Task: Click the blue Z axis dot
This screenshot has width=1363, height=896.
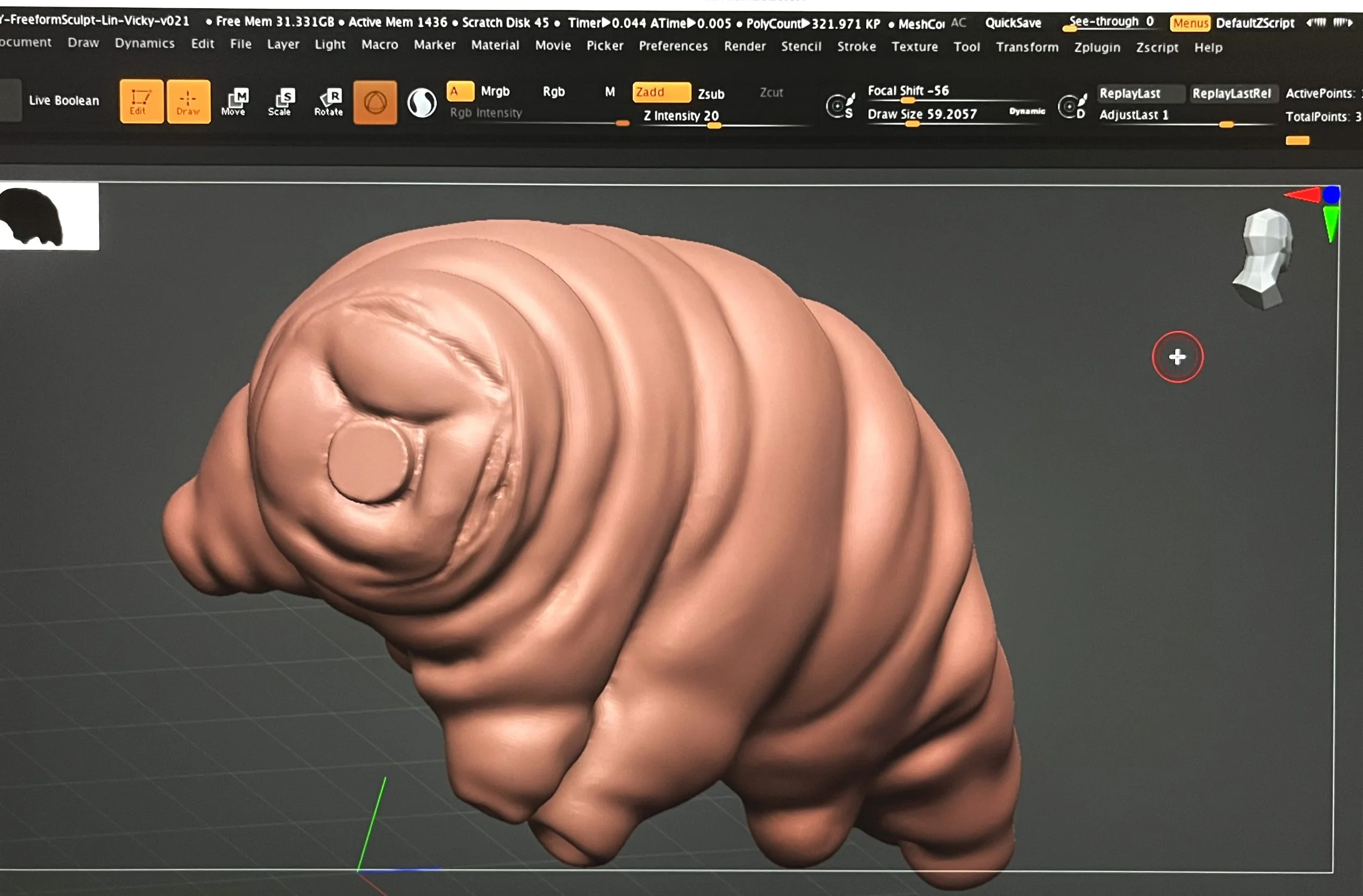Action: click(1331, 195)
